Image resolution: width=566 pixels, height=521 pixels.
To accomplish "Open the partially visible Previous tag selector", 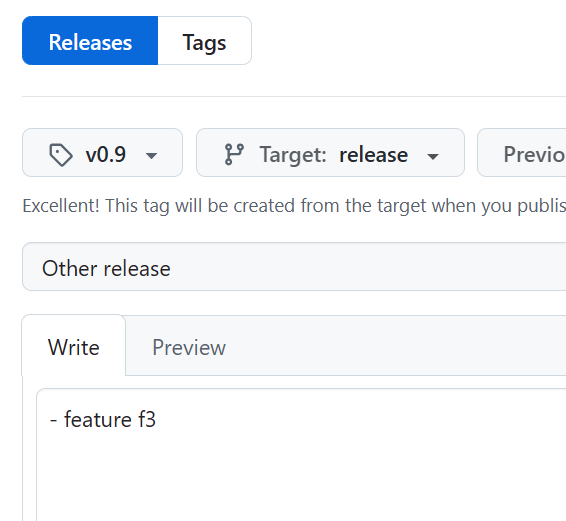I will click(x=522, y=153).
